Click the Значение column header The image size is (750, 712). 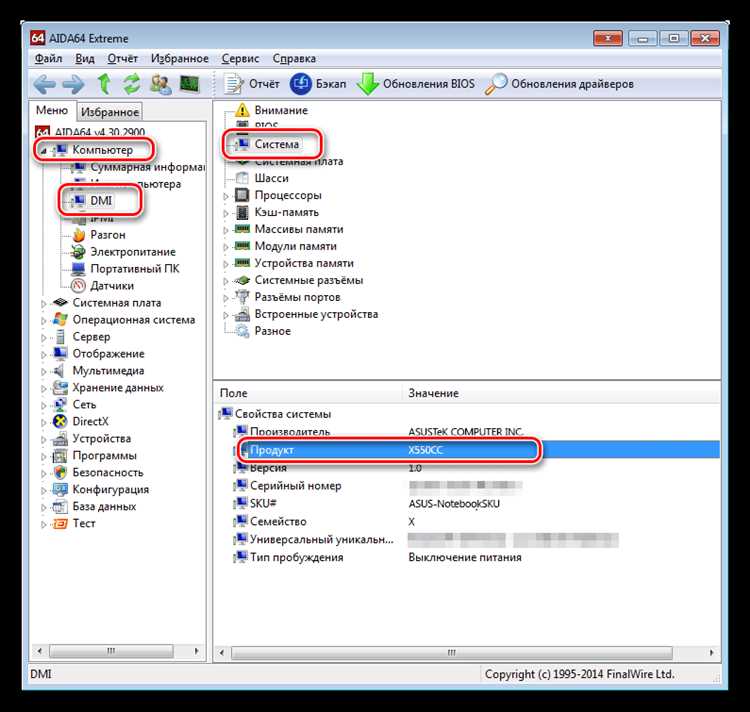[x=433, y=394]
